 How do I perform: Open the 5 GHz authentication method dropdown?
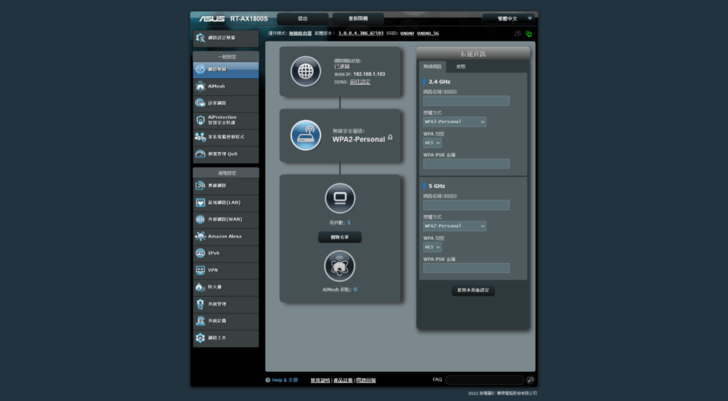point(455,226)
